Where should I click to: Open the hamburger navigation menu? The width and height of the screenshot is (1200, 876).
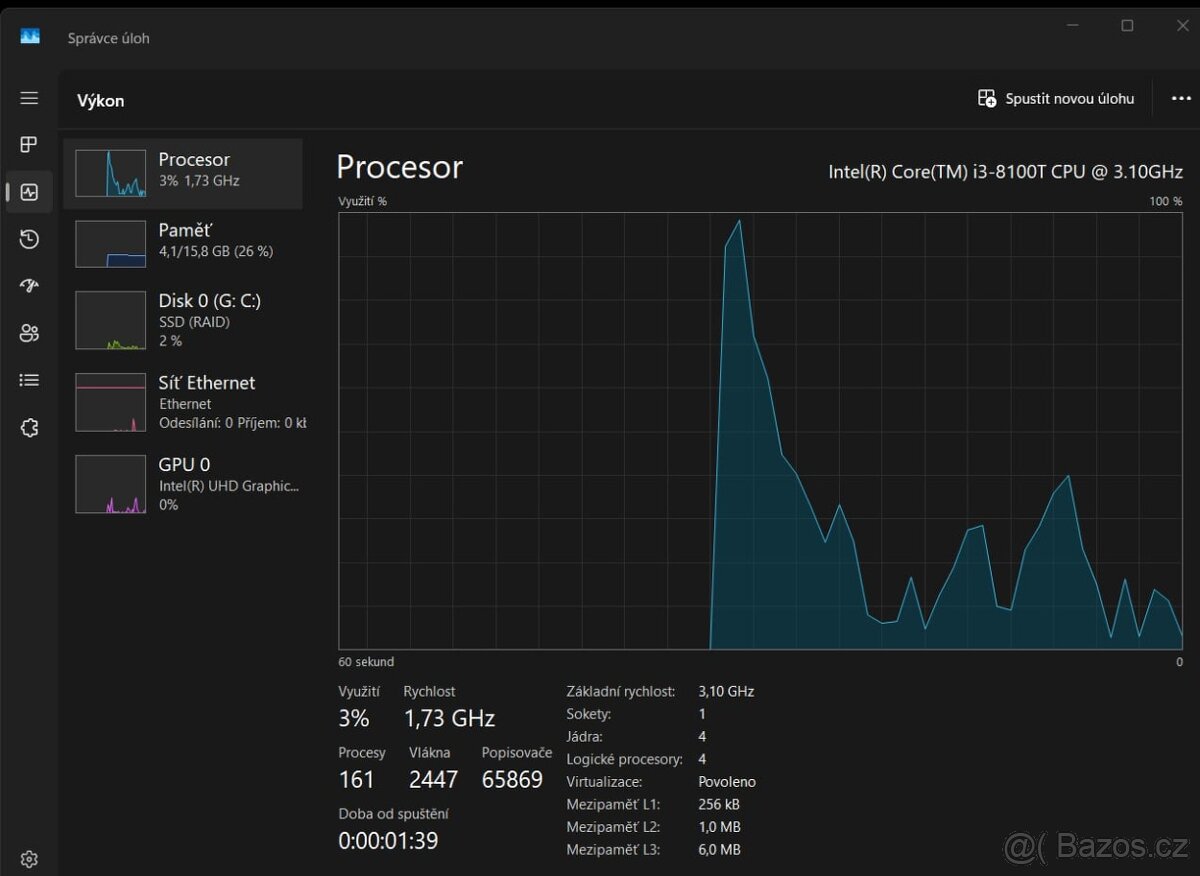pos(29,98)
